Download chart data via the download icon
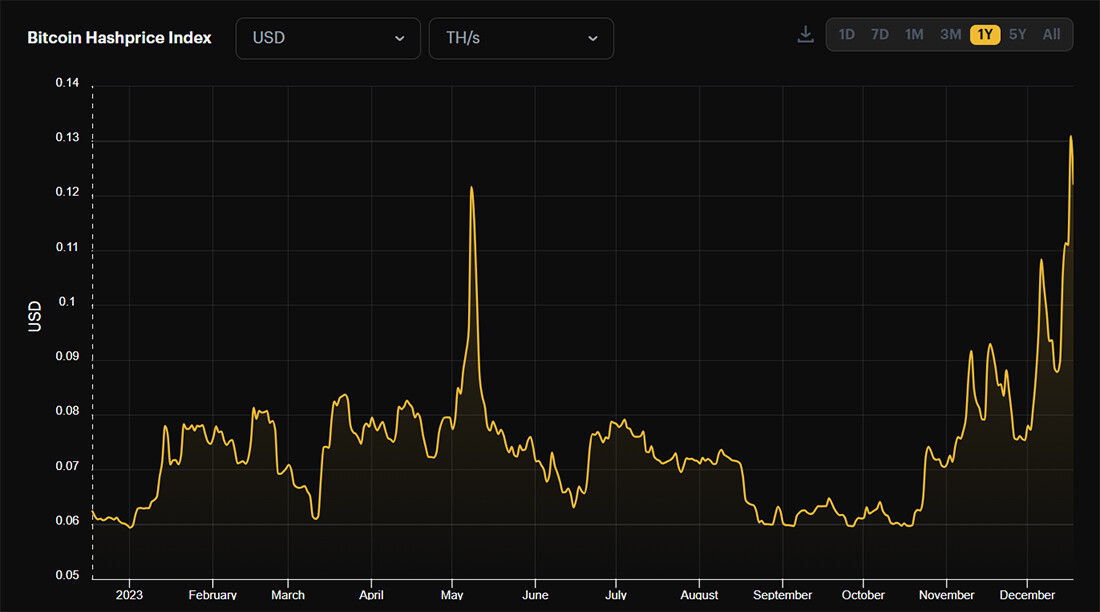The height and width of the screenshot is (612, 1100). point(805,34)
